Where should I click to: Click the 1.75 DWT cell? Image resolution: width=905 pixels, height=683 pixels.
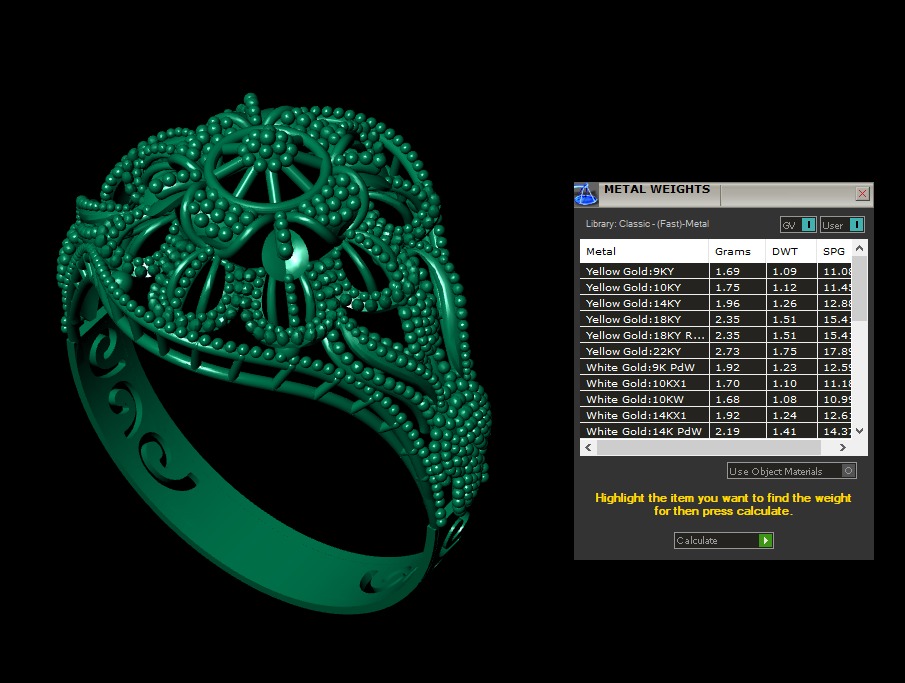792,351
